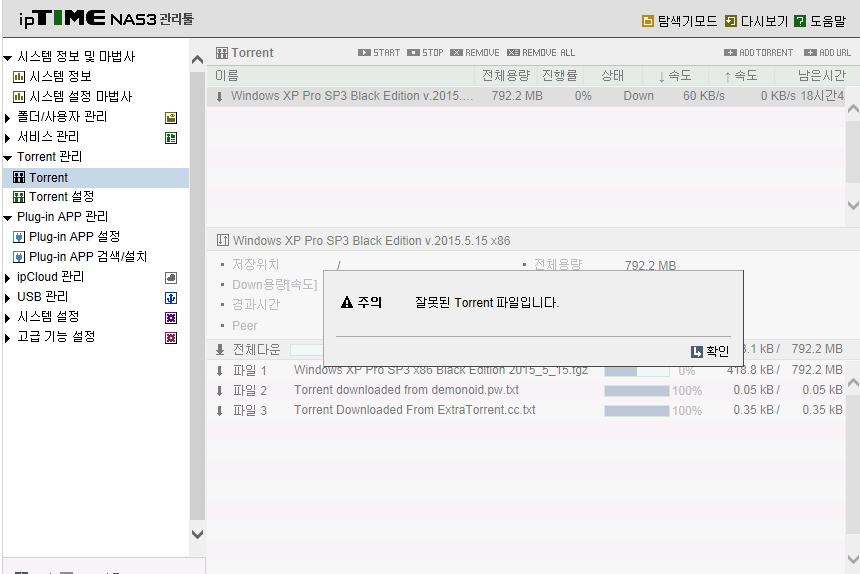Sort torrents by 상태 column
This screenshot has height=574, width=860.
(x=613, y=76)
